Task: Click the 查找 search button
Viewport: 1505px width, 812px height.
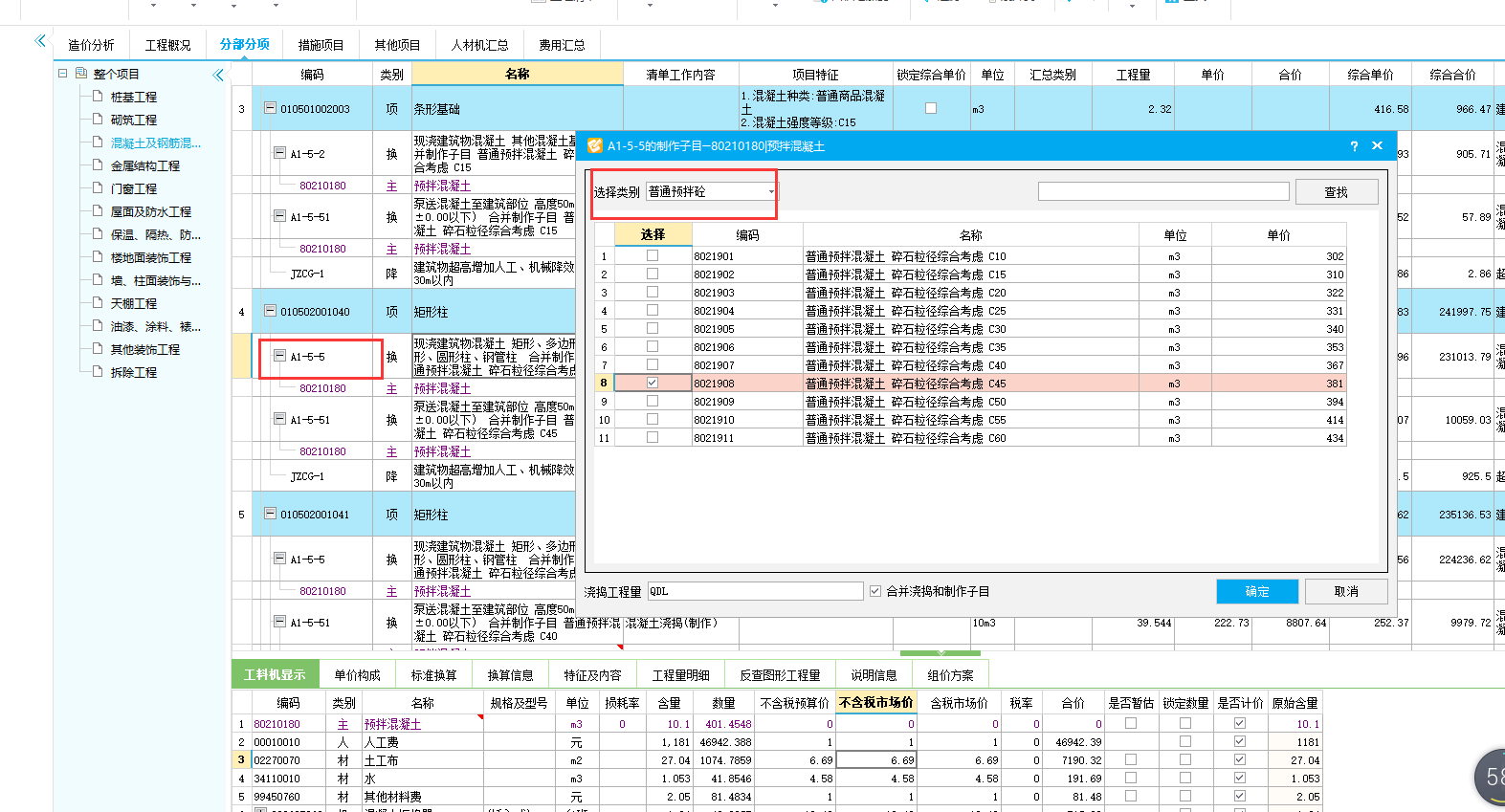Action: [1337, 192]
